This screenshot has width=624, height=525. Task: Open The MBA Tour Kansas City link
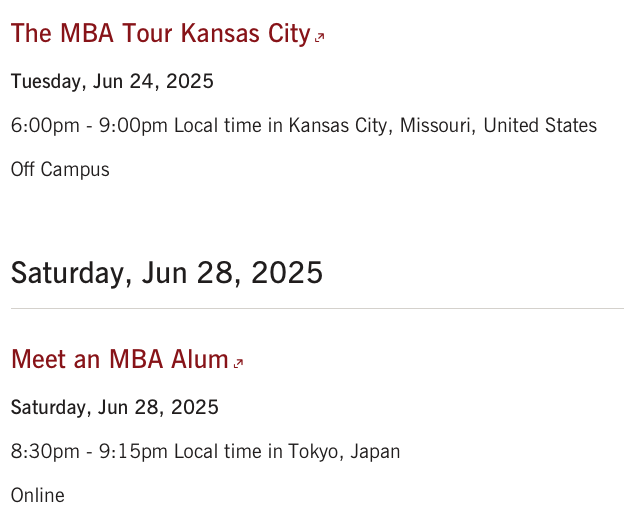[160, 33]
